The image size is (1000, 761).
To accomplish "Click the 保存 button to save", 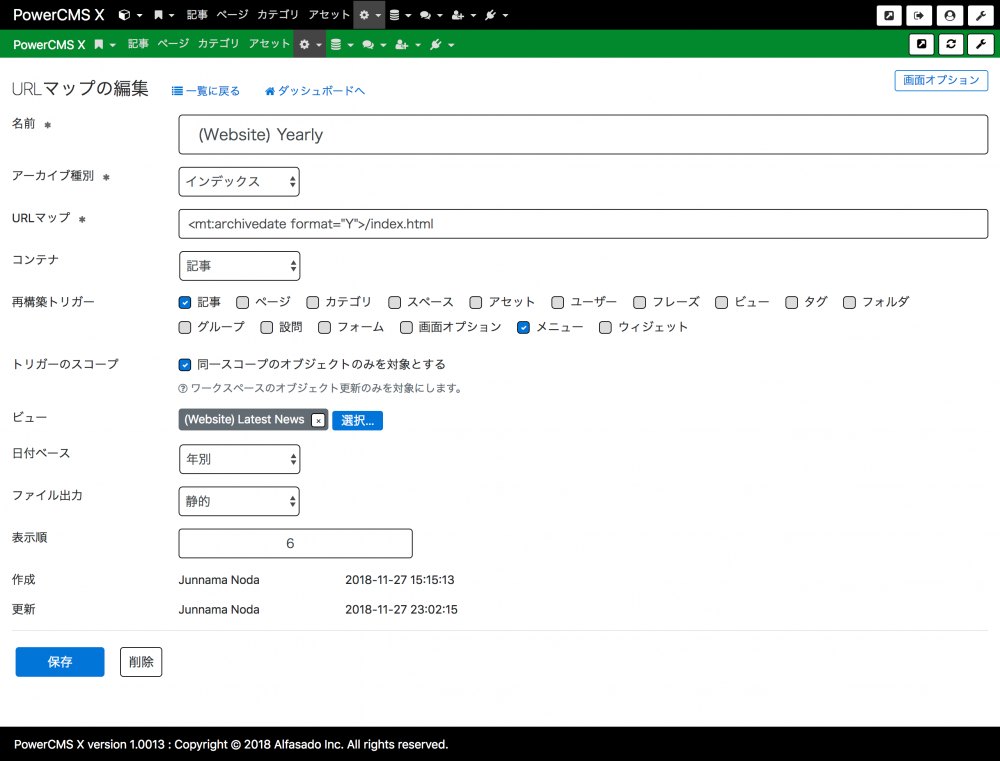I will click(x=59, y=661).
